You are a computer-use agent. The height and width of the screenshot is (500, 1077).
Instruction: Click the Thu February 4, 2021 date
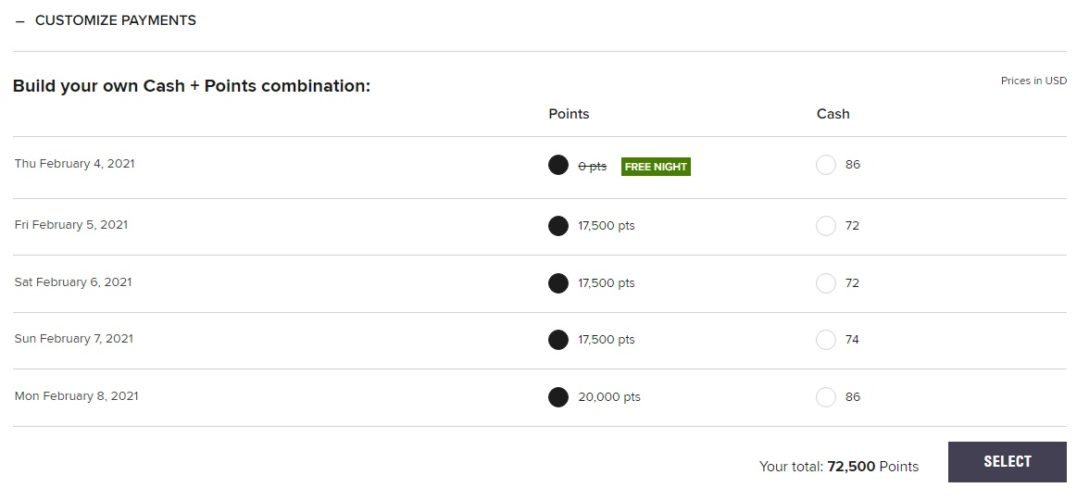[75, 164]
